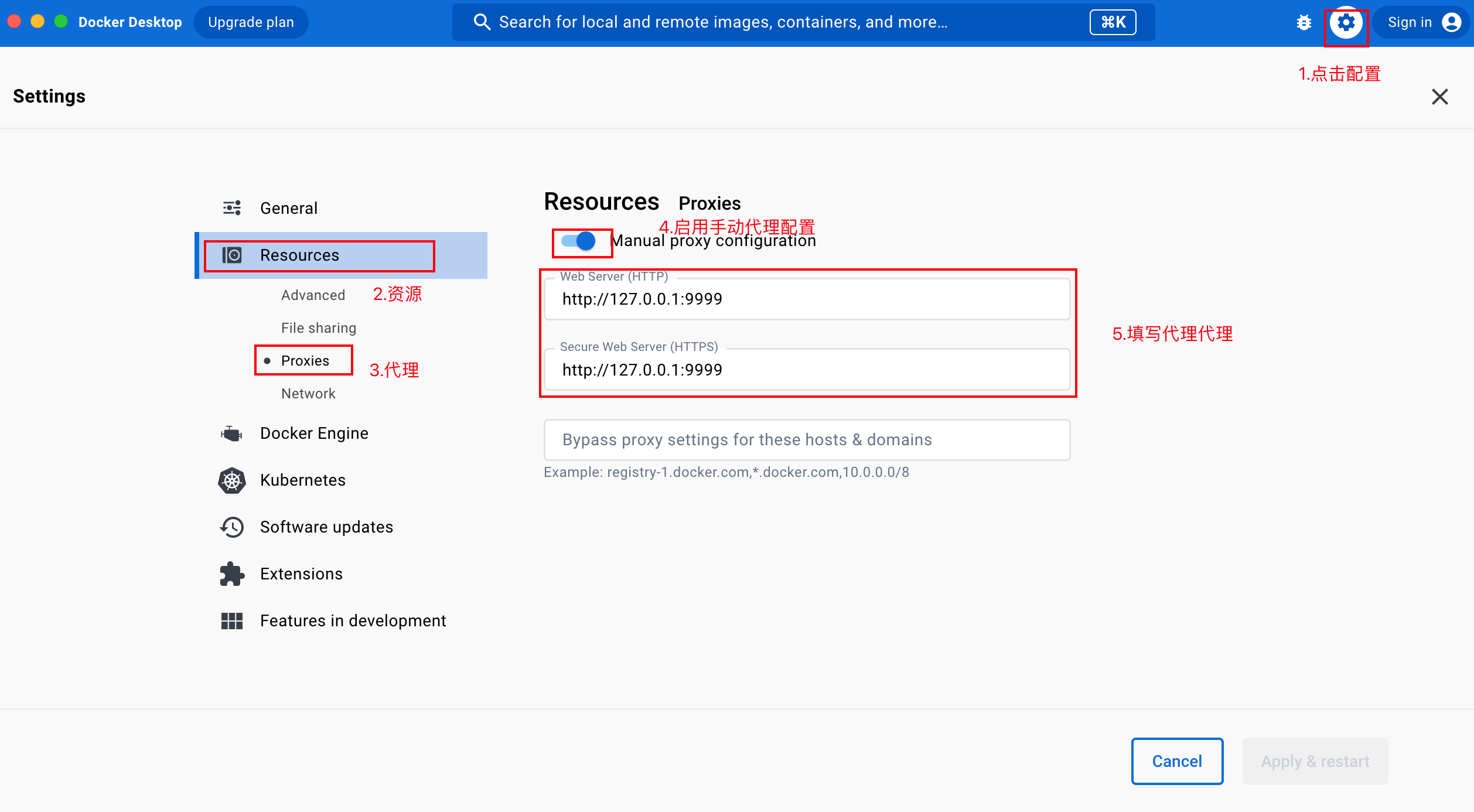
Task: Click the General sliders icon
Action: click(x=232, y=208)
